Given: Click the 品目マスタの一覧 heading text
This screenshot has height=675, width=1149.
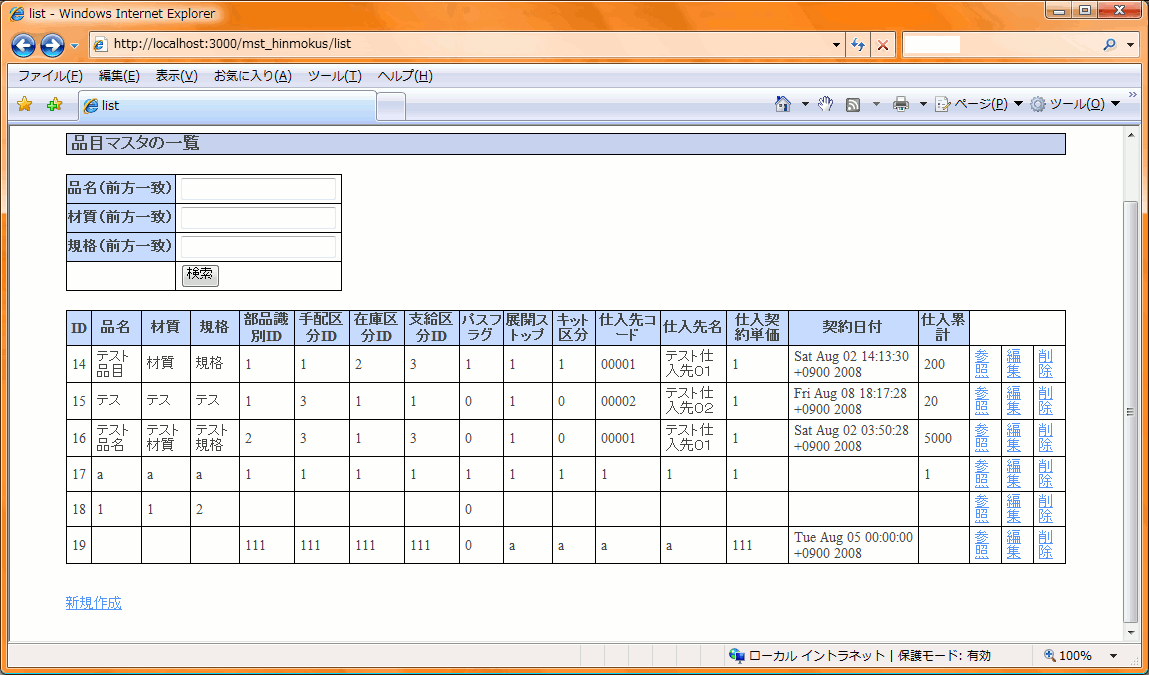Looking at the screenshot, I should (x=136, y=144).
